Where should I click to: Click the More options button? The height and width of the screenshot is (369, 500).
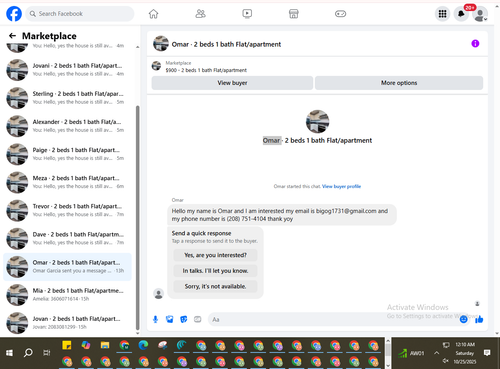399,83
